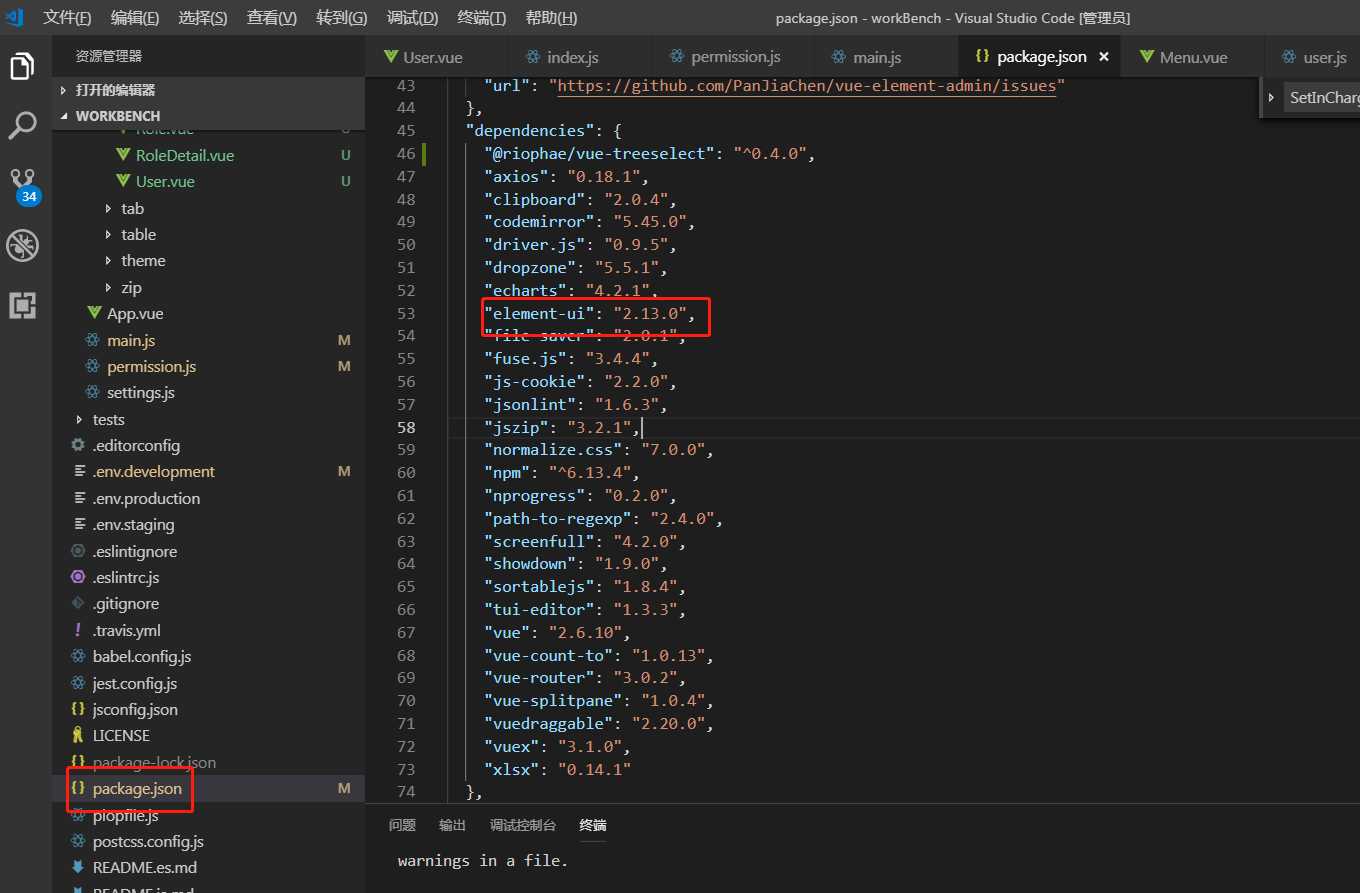Click the icon beside .travis.yml
Viewport: 1360px width, 893px height.
(78, 630)
